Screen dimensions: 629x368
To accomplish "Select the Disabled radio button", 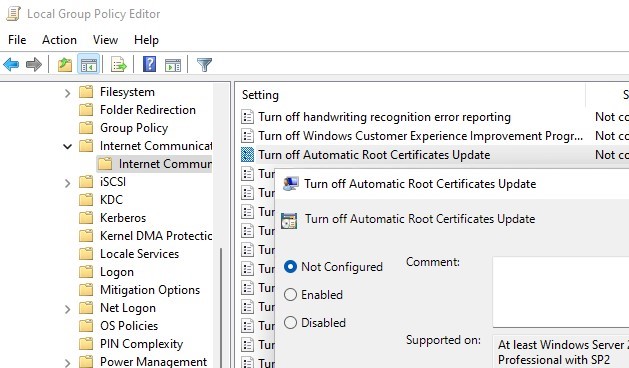I will [290, 323].
